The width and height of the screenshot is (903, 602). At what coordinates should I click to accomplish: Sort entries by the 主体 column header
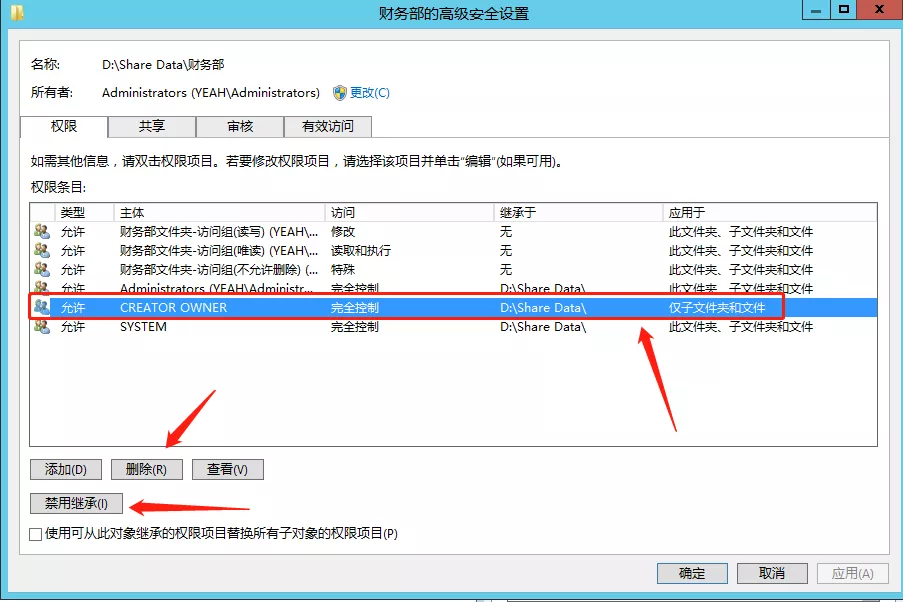tap(219, 213)
